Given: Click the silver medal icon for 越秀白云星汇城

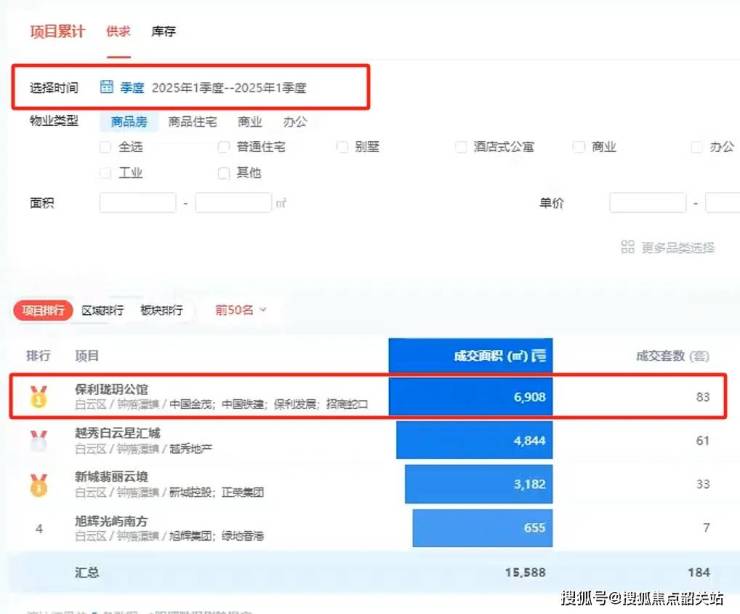Looking at the screenshot, I should coord(39,440).
